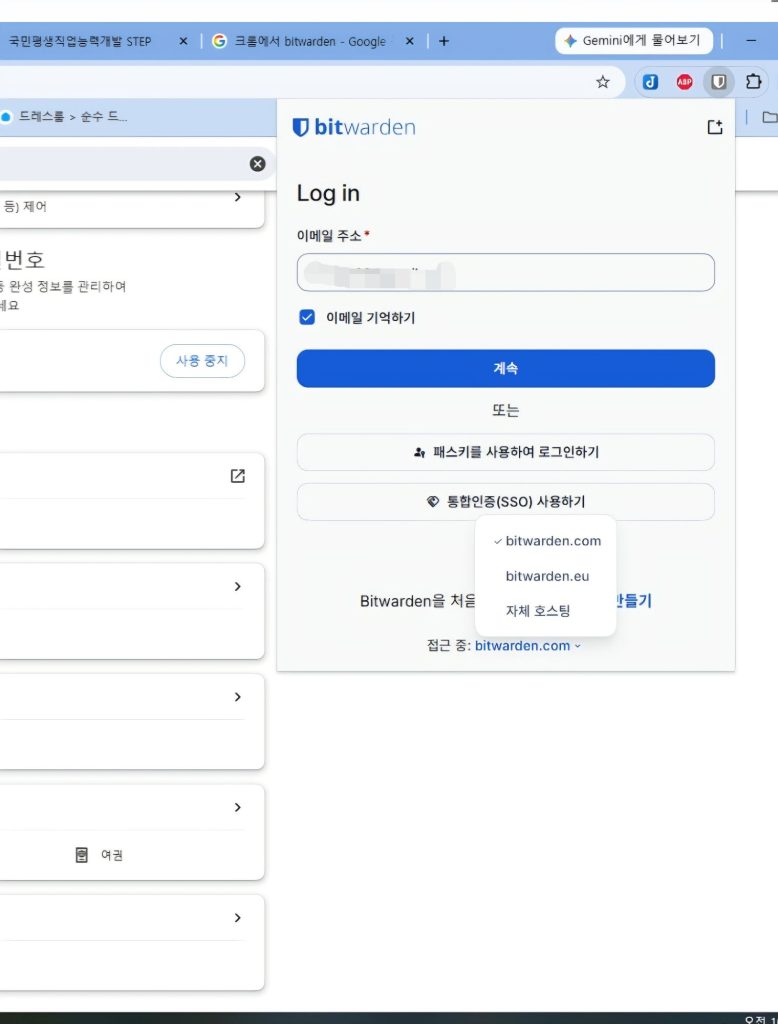Click 통합인증(SSO) 사용하기 button
Viewport: 778px width, 1024px height.
pyautogui.click(x=506, y=502)
